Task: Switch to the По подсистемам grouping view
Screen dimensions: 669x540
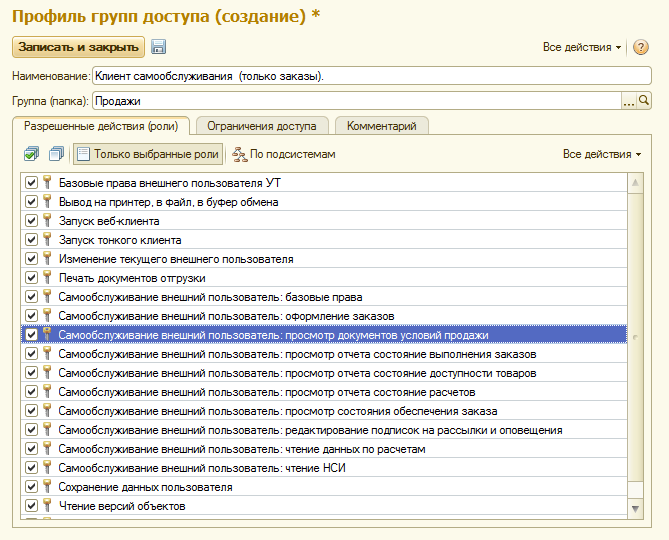Action: (283, 154)
